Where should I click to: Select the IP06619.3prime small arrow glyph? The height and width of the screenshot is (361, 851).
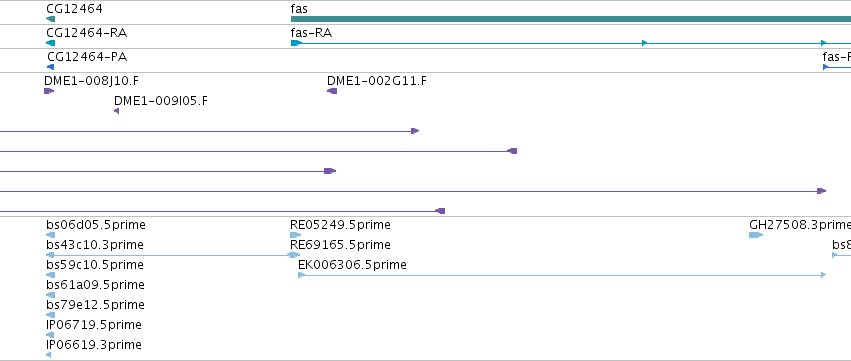click(48, 356)
